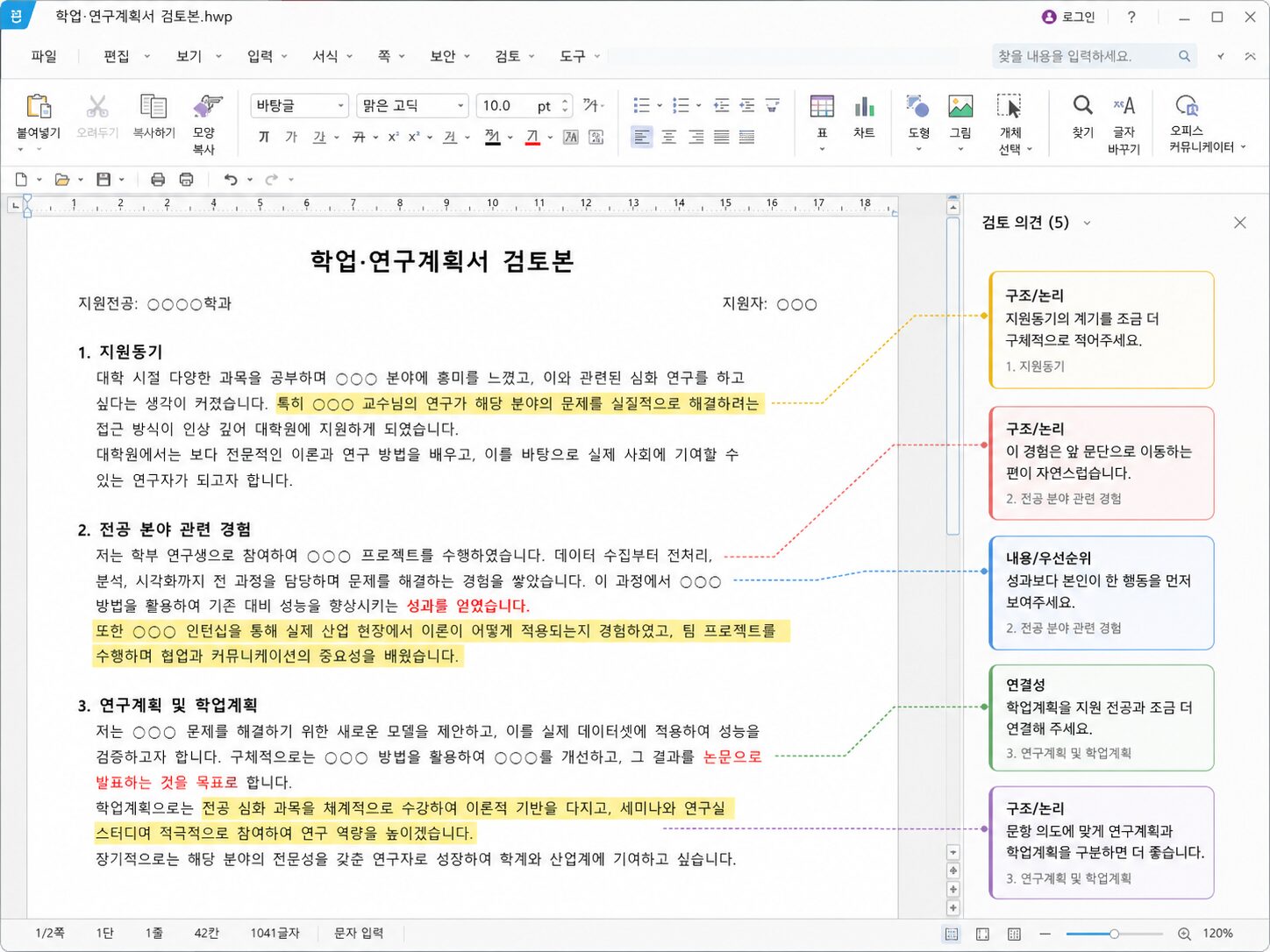Click the character border icon in format row

point(571,137)
